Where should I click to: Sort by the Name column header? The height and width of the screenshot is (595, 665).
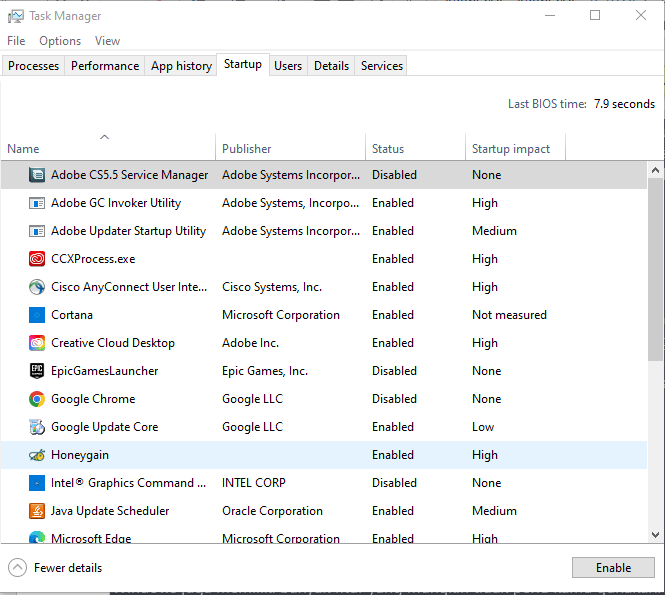coord(108,147)
